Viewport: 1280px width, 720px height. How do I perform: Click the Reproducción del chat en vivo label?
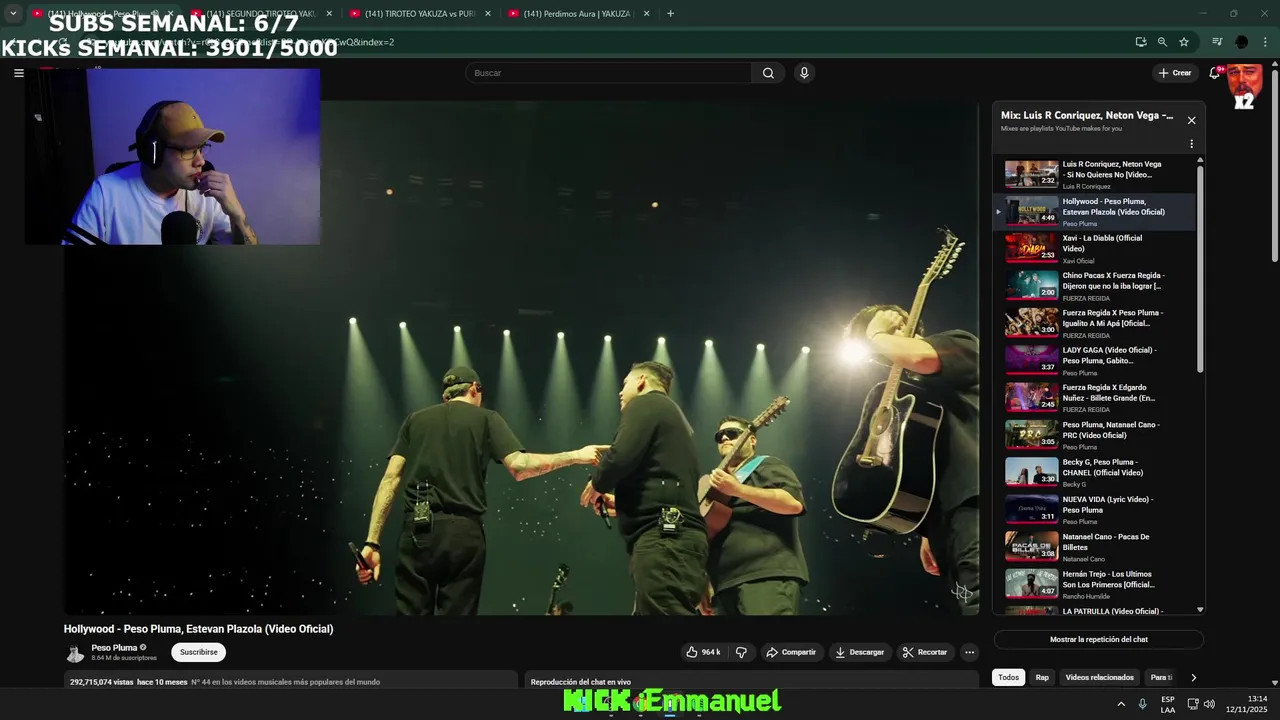point(580,682)
